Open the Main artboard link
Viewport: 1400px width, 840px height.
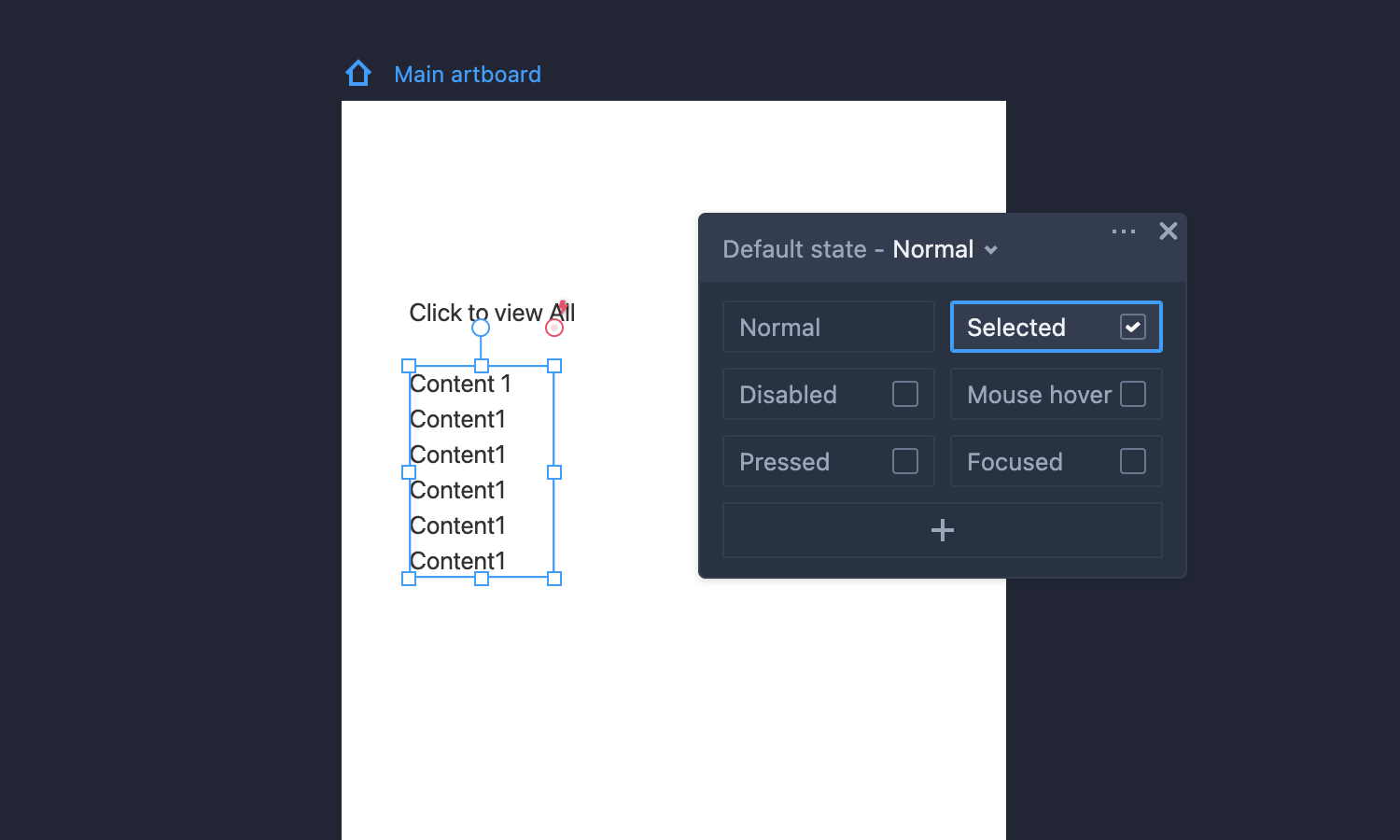pos(468,75)
